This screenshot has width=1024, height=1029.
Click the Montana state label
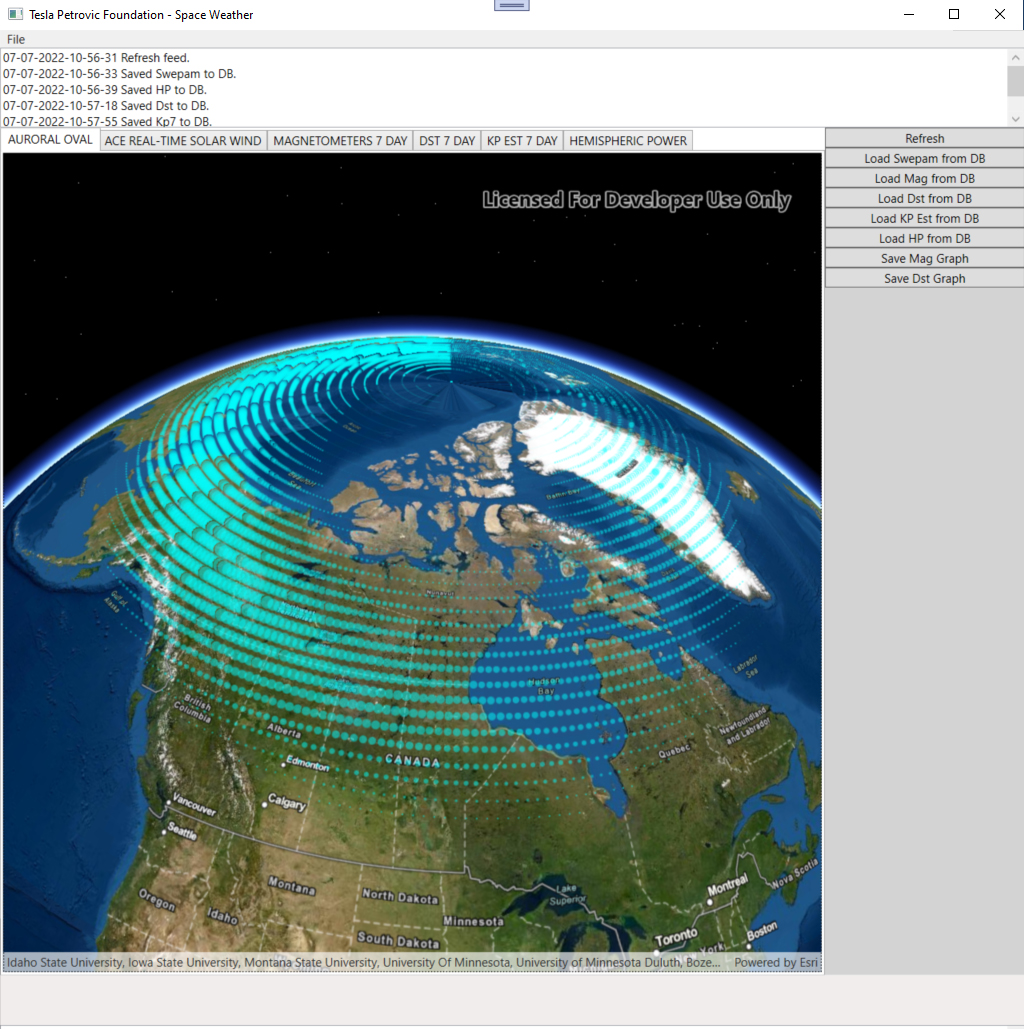pyautogui.click(x=291, y=886)
